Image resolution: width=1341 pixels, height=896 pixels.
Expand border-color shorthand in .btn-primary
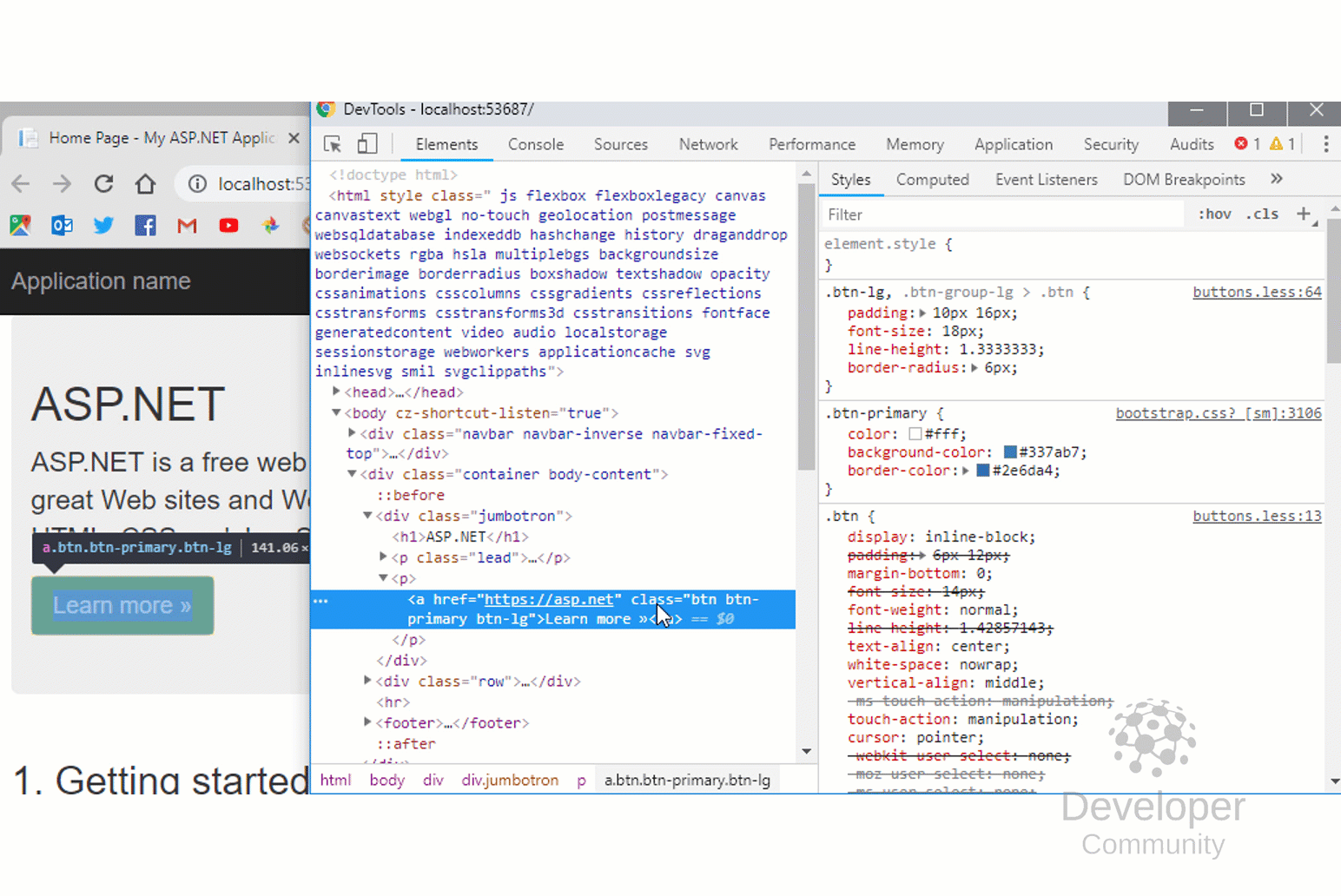pos(966,471)
